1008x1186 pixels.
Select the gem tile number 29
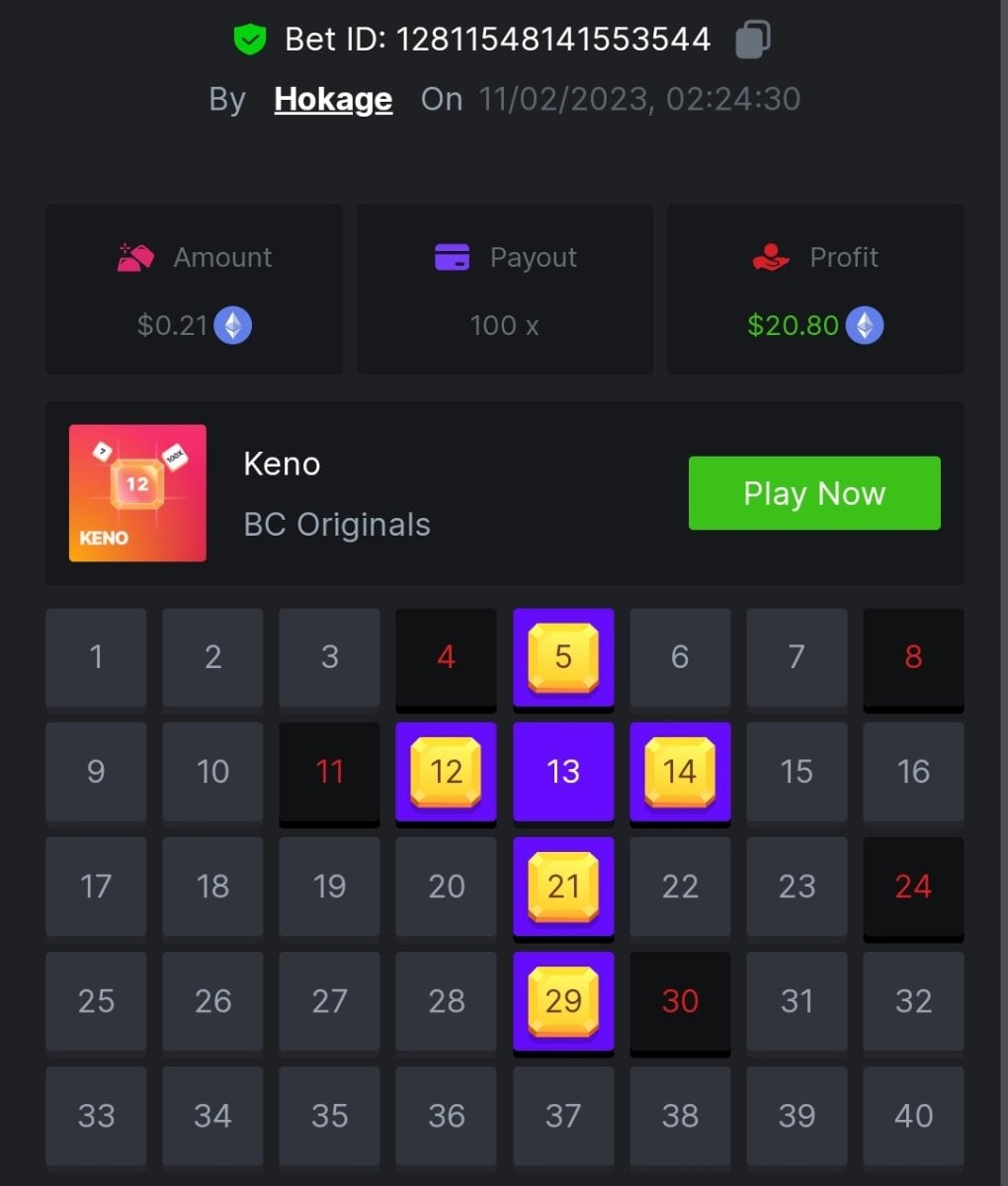[563, 1002]
